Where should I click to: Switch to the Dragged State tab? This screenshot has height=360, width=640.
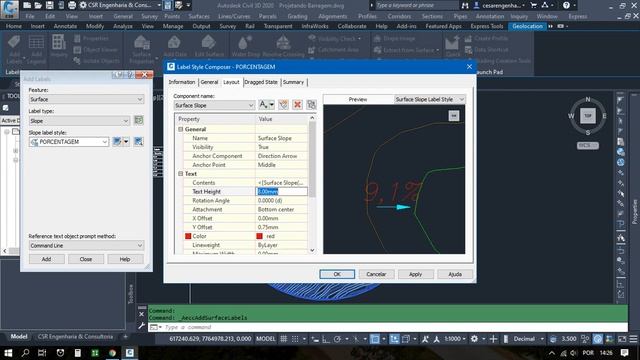[x=261, y=82]
